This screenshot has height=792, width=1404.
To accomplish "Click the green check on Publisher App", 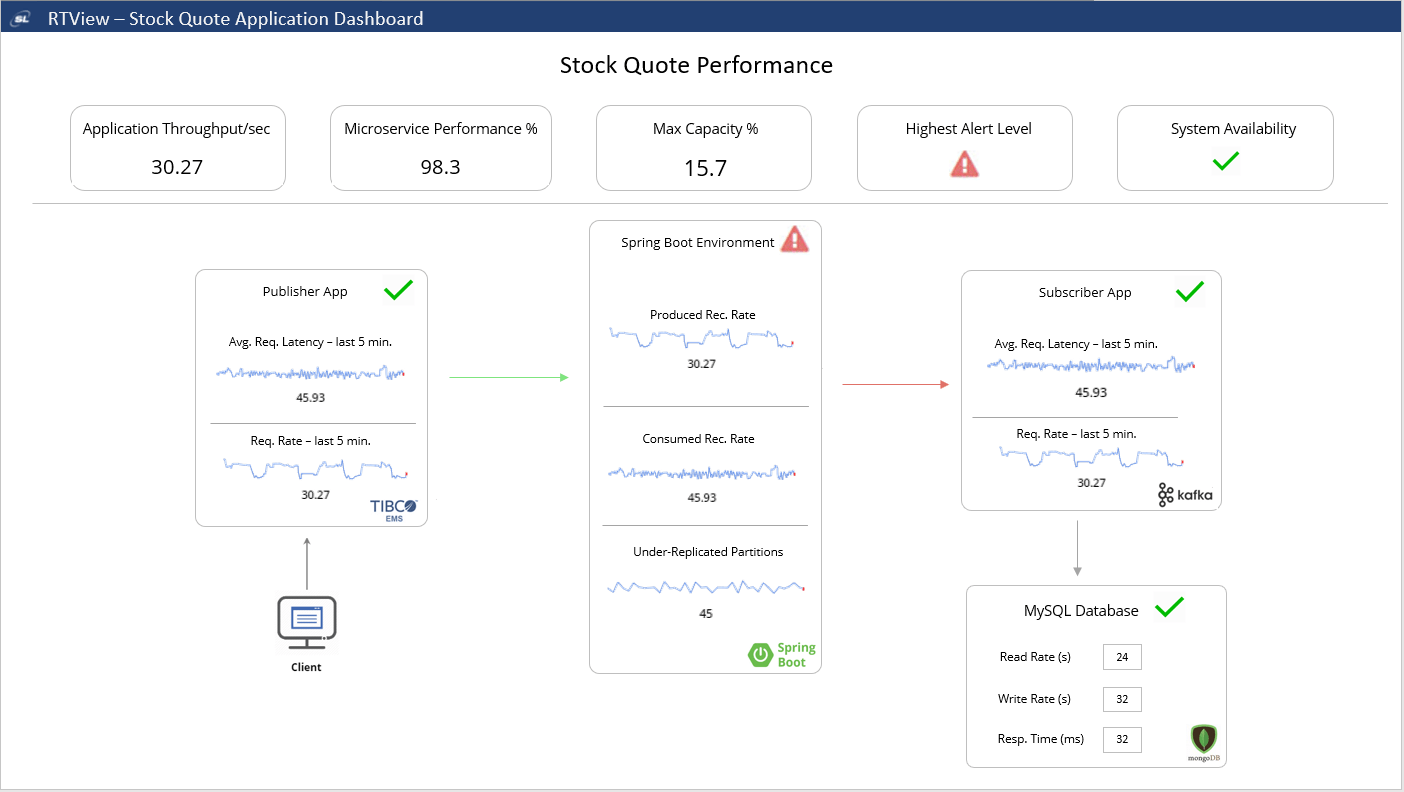I will coord(398,290).
